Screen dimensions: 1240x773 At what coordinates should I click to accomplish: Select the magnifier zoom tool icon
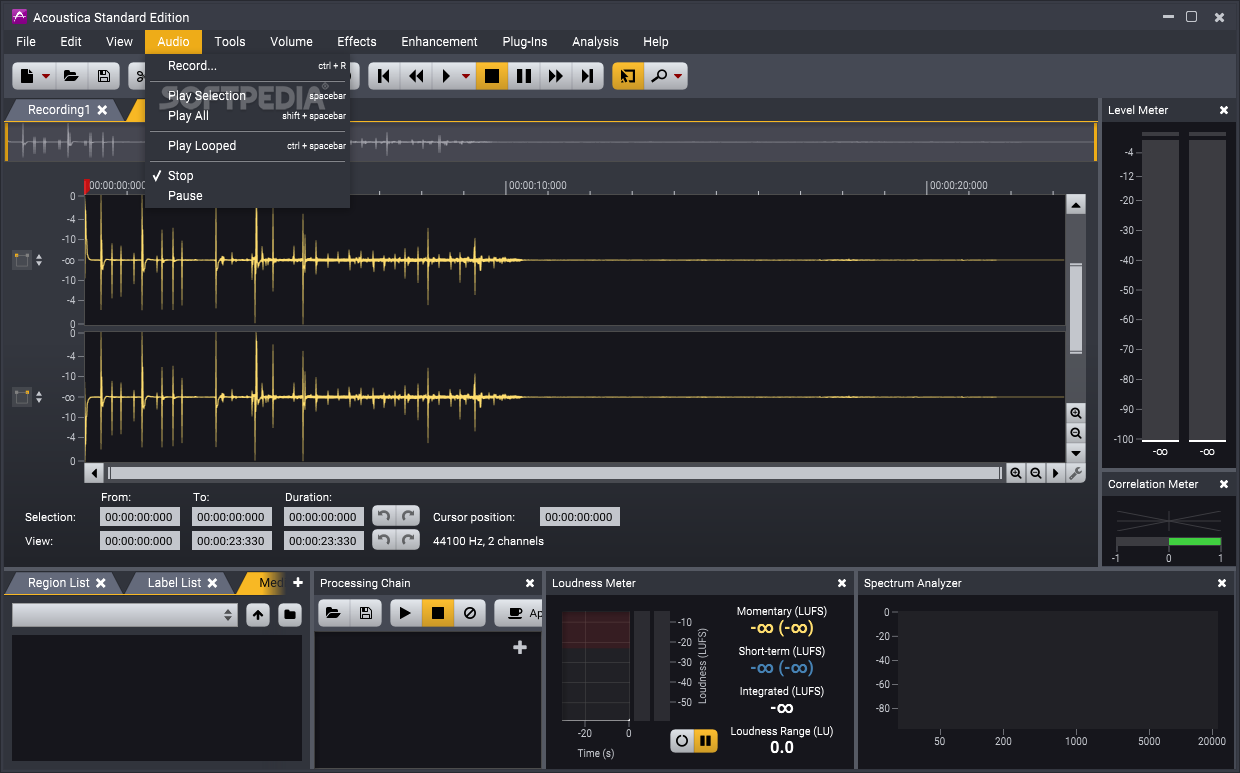point(659,76)
